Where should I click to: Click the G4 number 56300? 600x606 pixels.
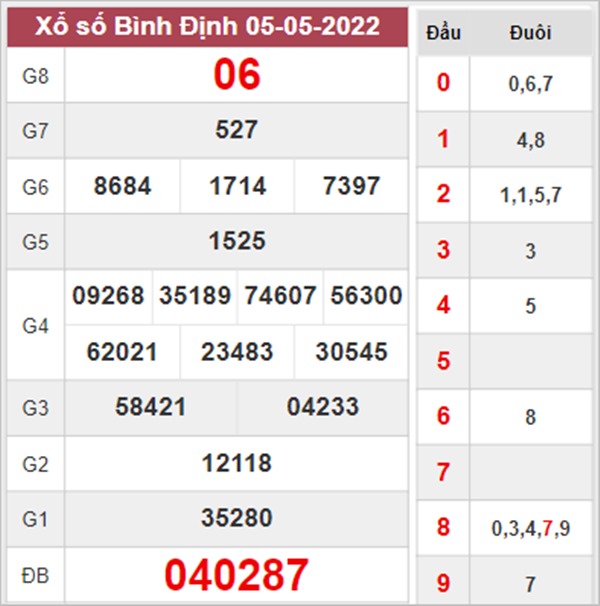(366, 296)
